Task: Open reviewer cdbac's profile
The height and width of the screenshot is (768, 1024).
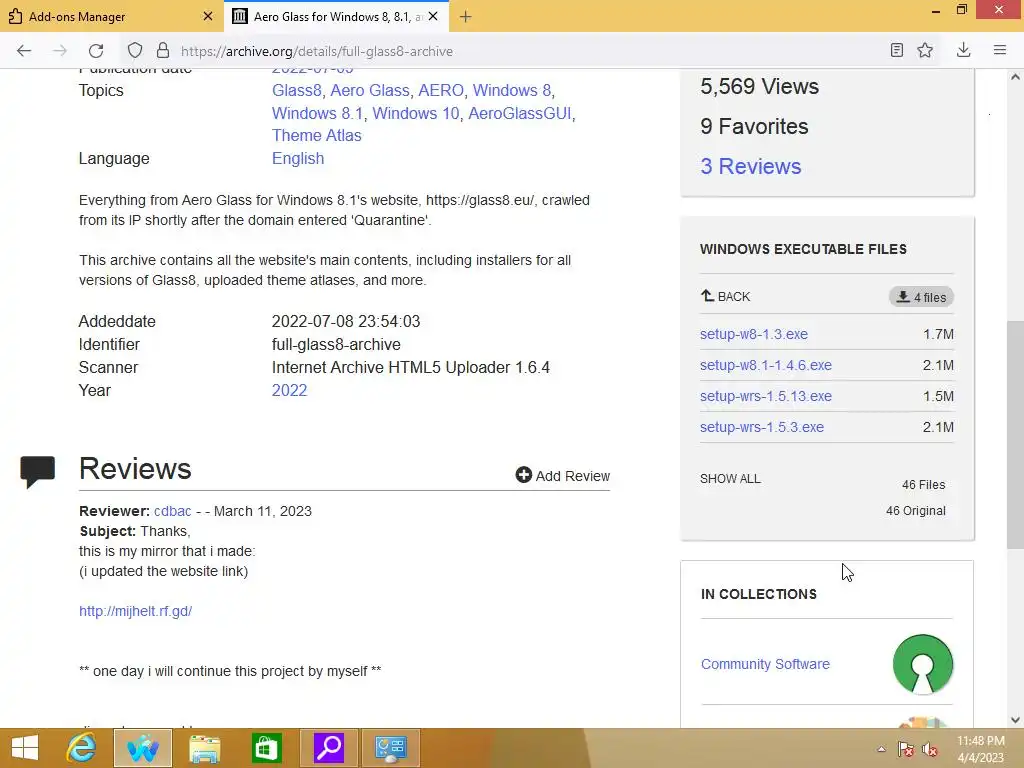Action: (172, 511)
